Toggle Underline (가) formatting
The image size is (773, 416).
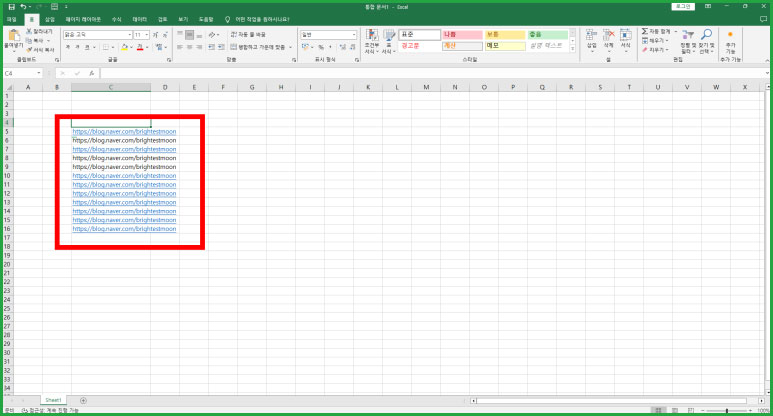[x=87, y=47]
